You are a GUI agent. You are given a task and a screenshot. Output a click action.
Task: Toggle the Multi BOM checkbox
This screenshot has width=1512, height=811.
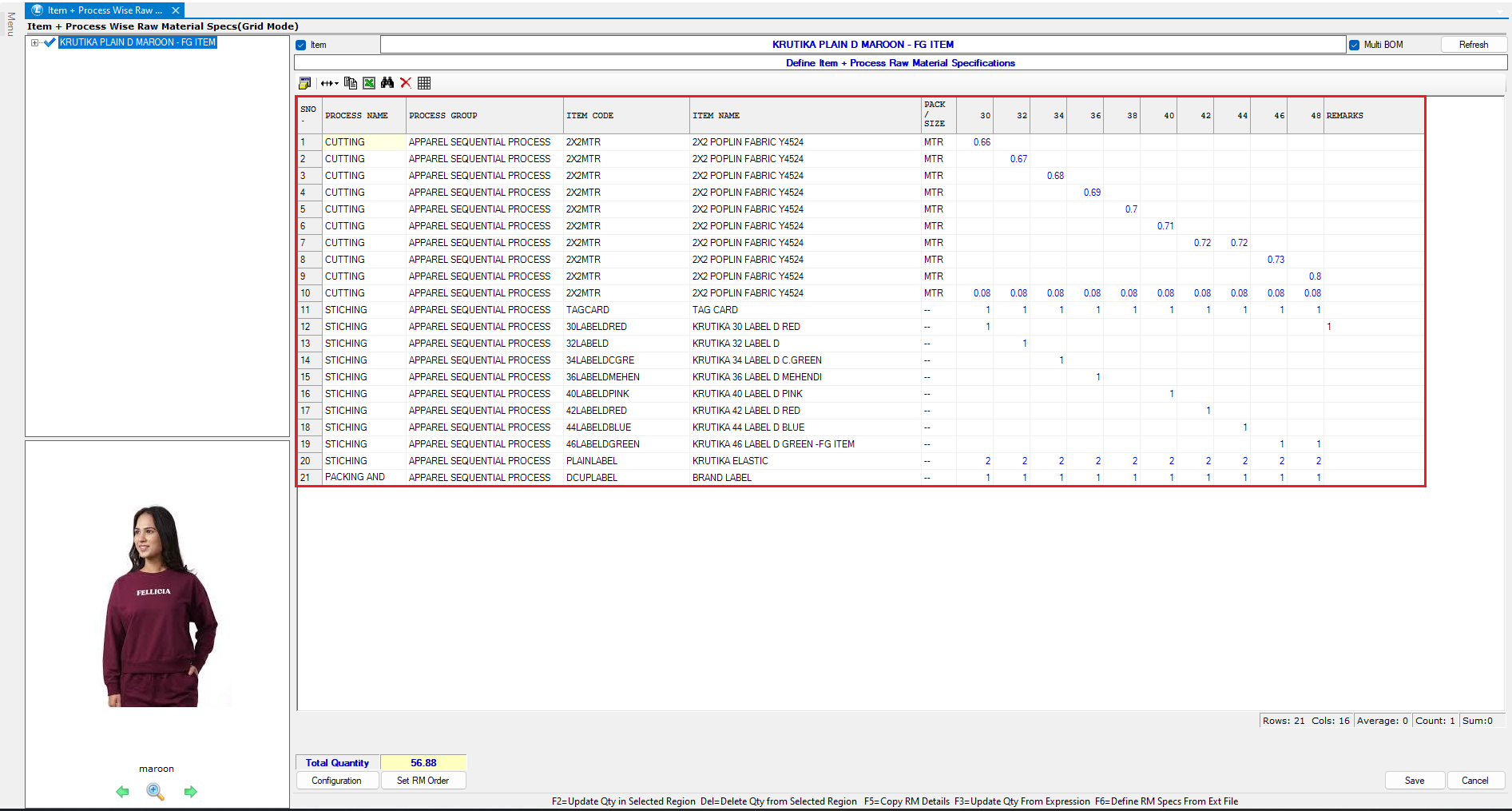[1355, 46]
